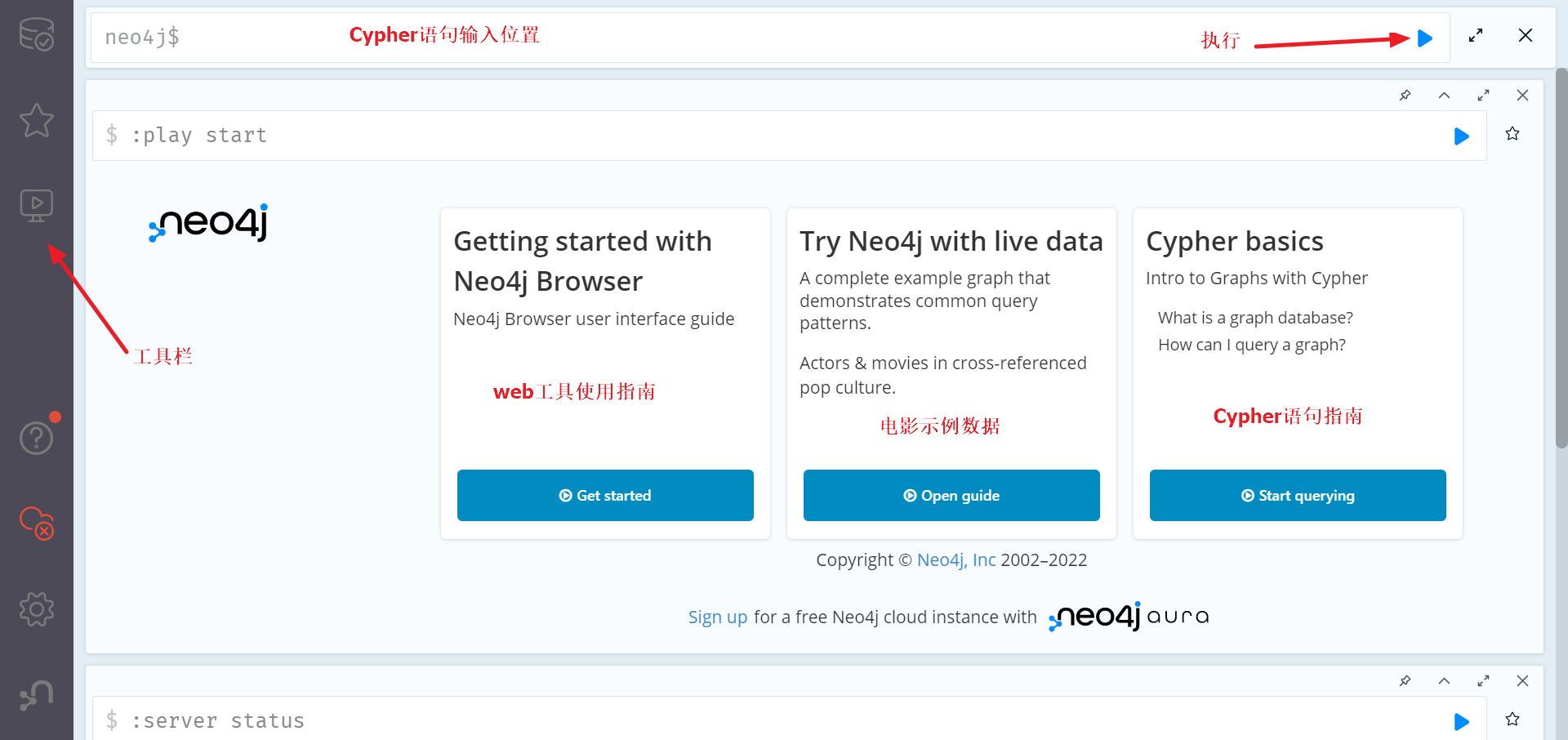The height and width of the screenshot is (740, 1568).
Task: Open the cloud sync error icon
Action: [x=36, y=523]
